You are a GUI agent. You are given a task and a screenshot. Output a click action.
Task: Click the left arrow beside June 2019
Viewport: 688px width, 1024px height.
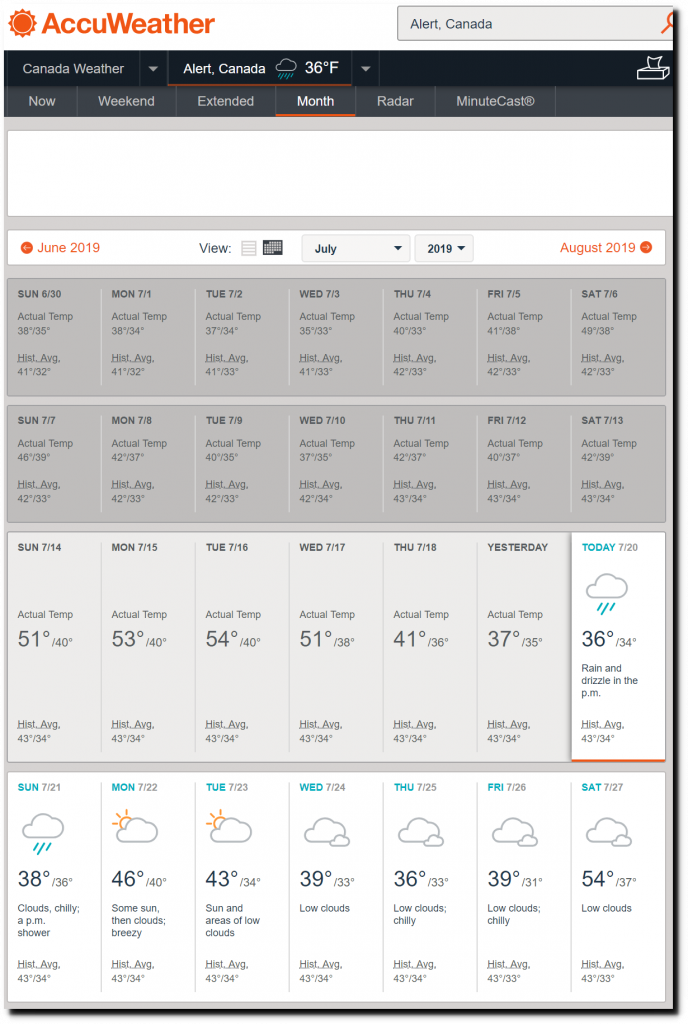click(27, 248)
